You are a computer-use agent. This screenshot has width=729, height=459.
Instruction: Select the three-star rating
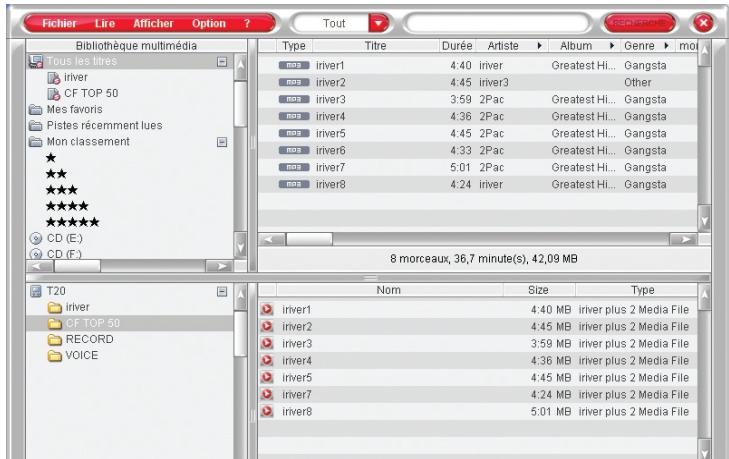[62, 190]
